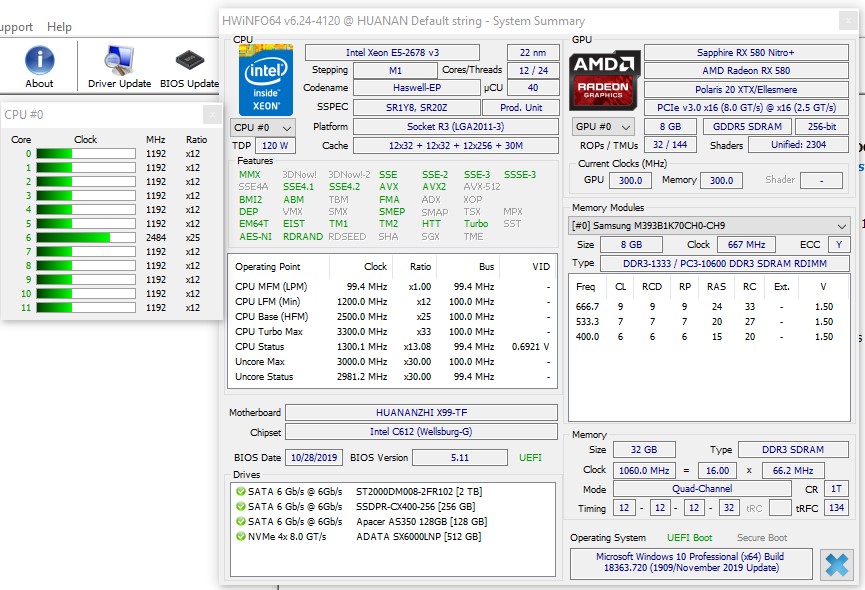Image resolution: width=865 pixels, height=590 pixels.
Task: Click the cache 12x32 + 12x32 field
Action: (x=456, y=146)
